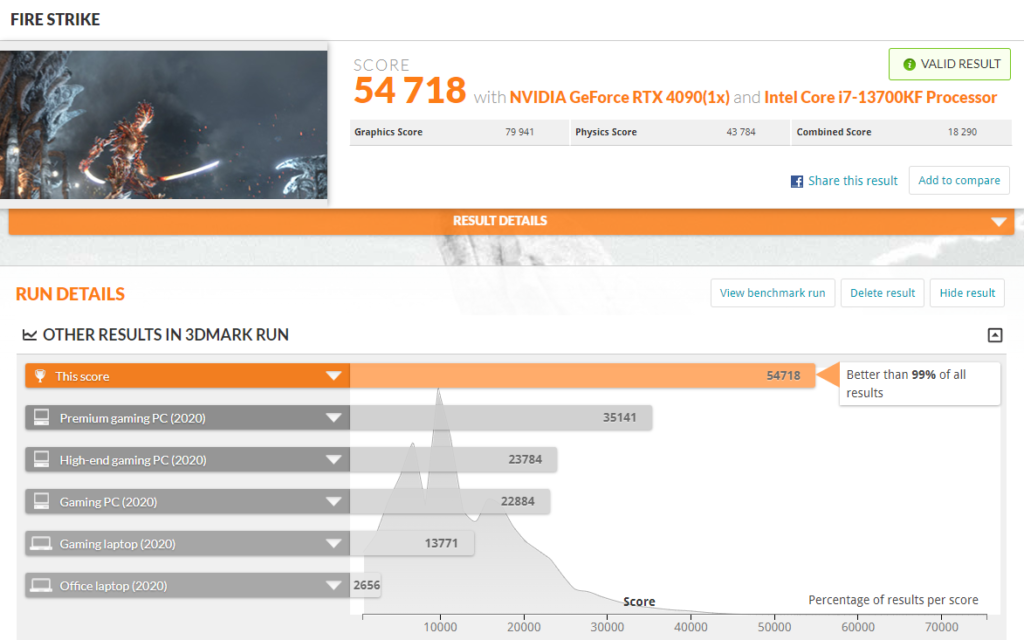Click the Combined Score value 18 290
Screen dimensions: 1024x640
click(962, 132)
